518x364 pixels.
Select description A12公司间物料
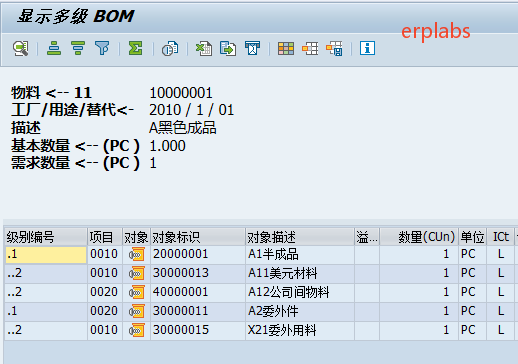(289, 293)
